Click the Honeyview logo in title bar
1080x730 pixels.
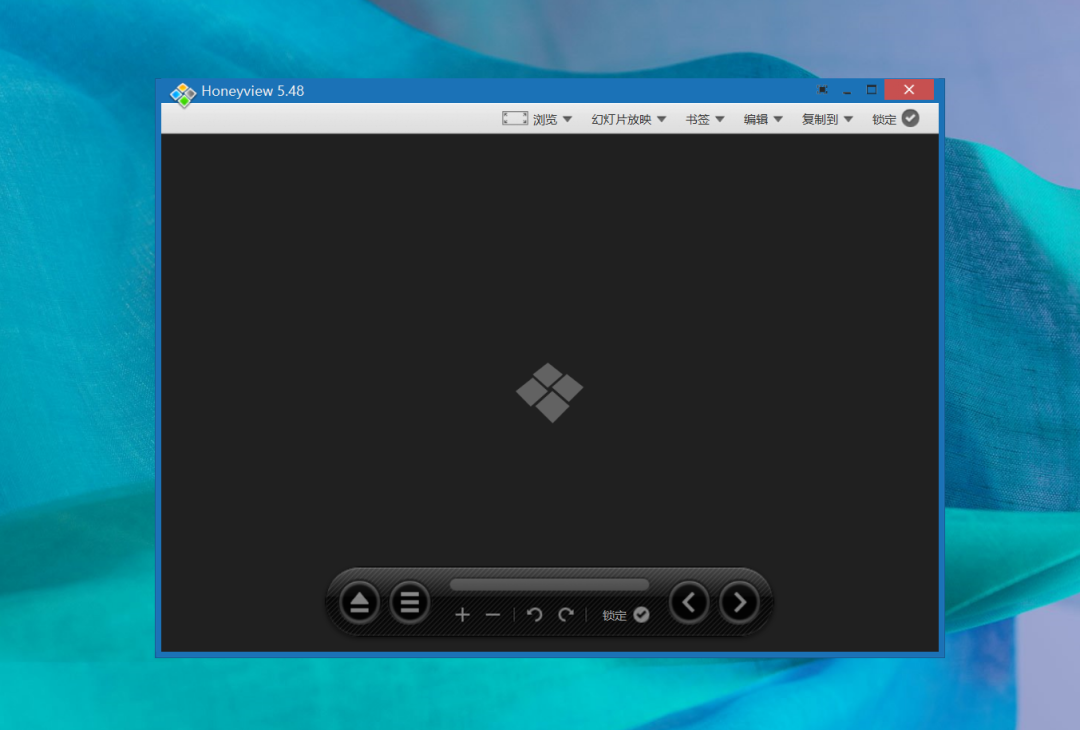(x=183, y=94)
